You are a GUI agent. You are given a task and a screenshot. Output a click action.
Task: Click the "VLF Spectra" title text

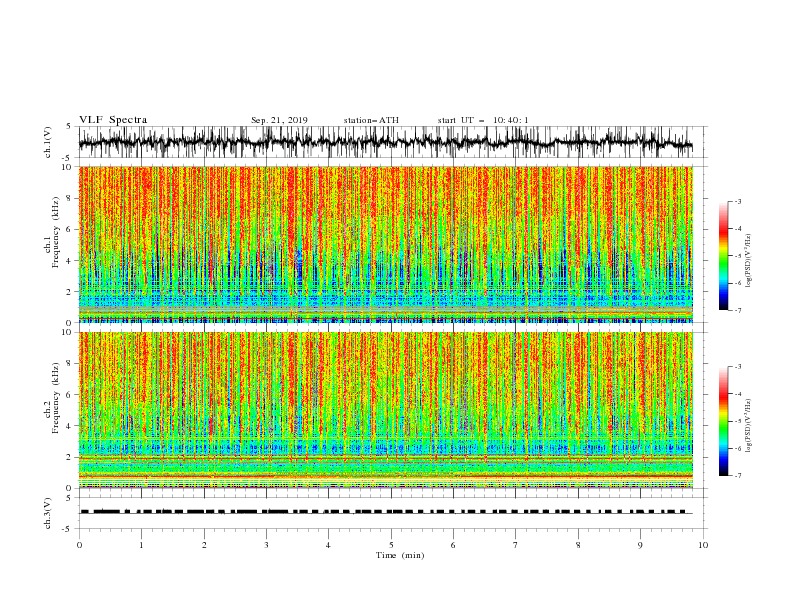[x=113, y=120]
